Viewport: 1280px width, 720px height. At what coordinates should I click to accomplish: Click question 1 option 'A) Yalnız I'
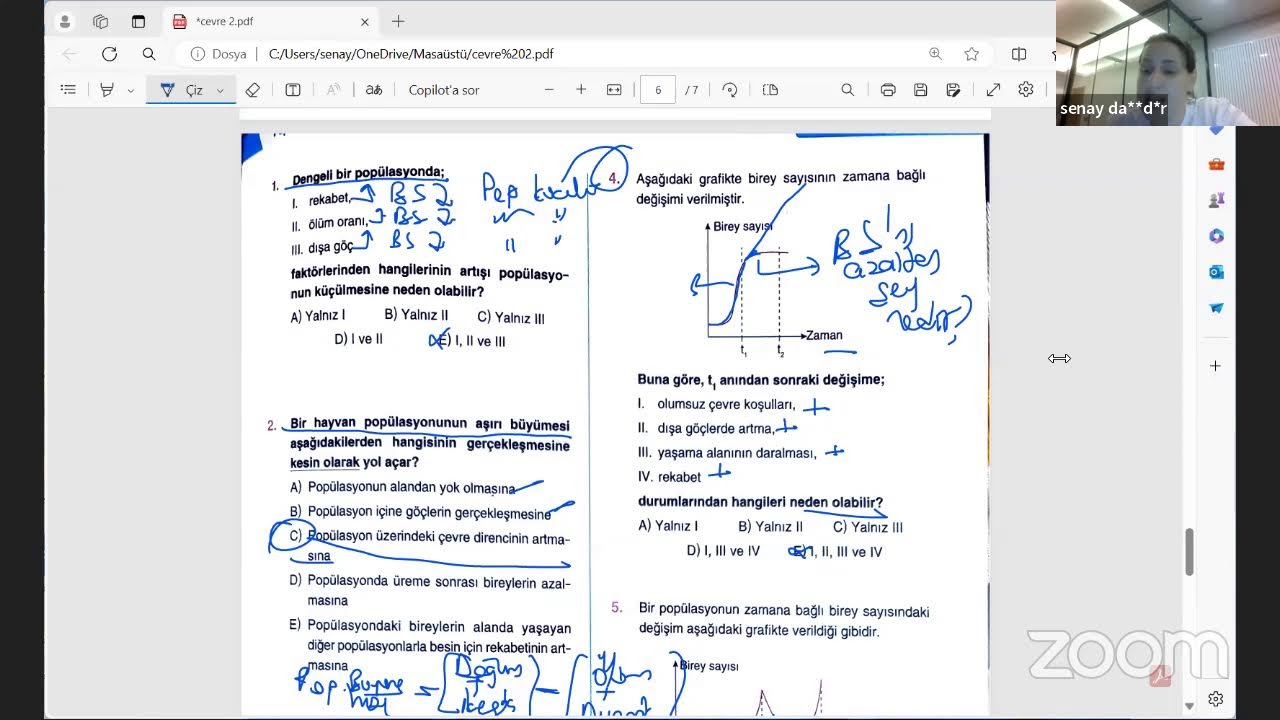coord(318,316)
